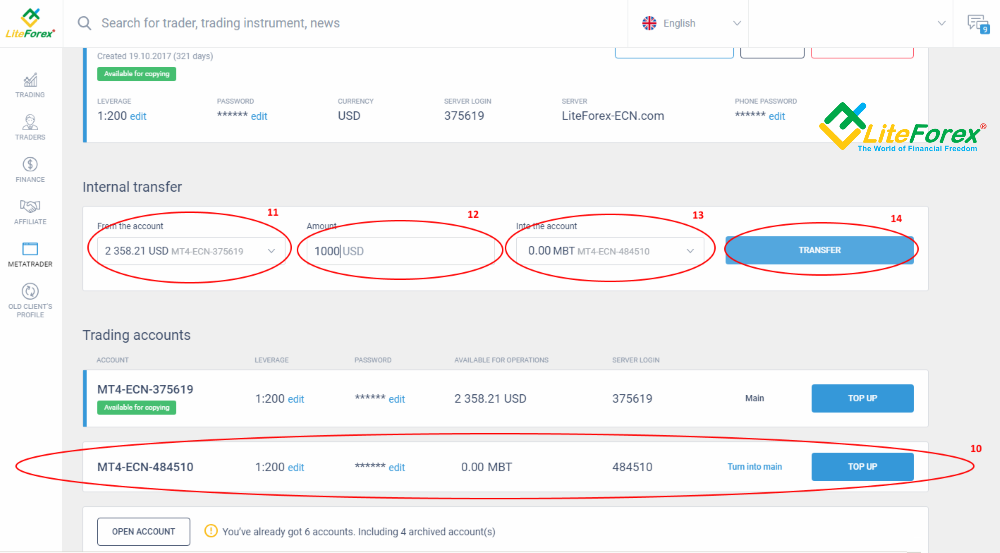This screenshot has width=1000, height=553.
Task: Open the chat messages icon
Action: click(x=978, y=24)
